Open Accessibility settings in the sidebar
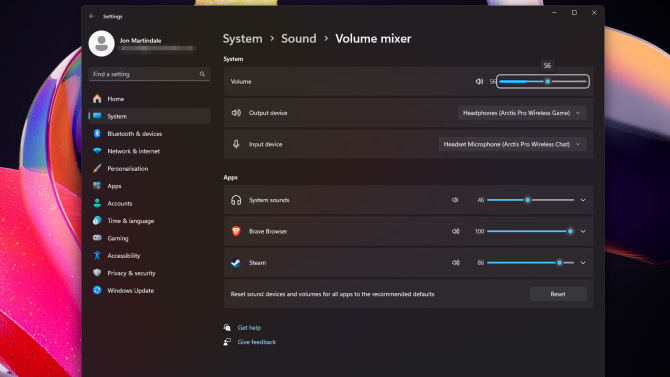Viewport: 670px width, 377px height. point(149,256)
